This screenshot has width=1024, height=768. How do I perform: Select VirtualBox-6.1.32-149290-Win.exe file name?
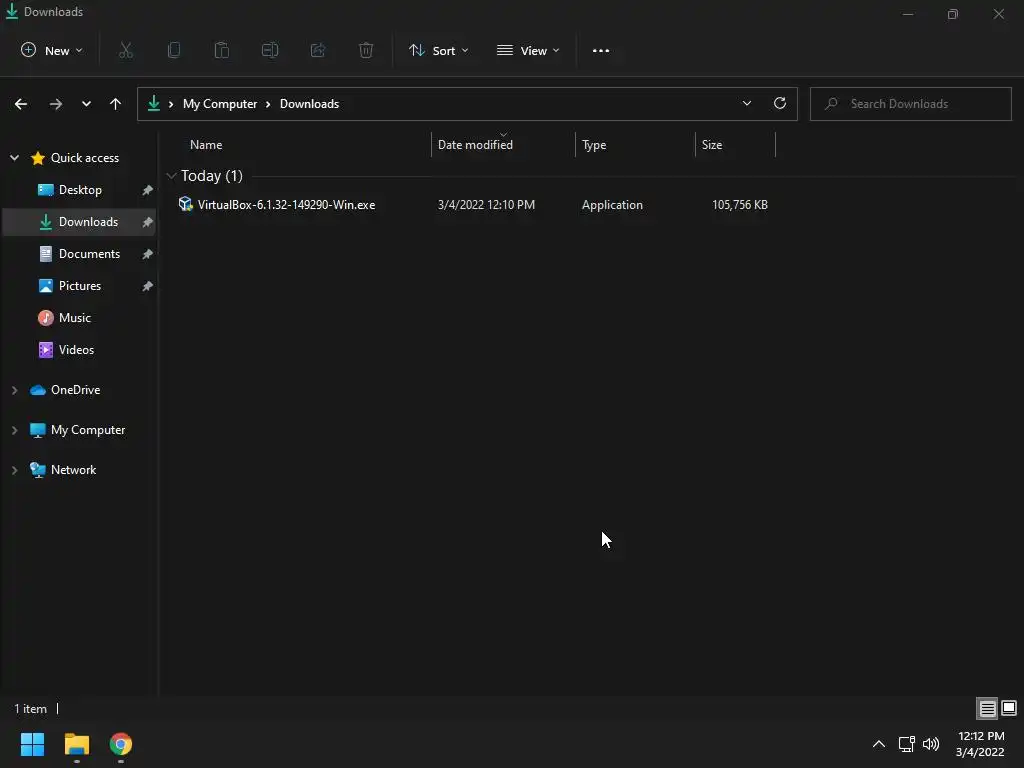(287, 205)
